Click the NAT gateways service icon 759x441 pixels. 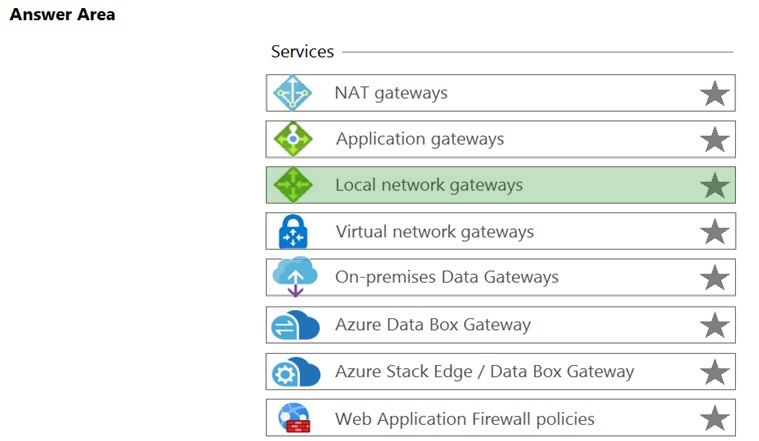(x=293, y=93)
